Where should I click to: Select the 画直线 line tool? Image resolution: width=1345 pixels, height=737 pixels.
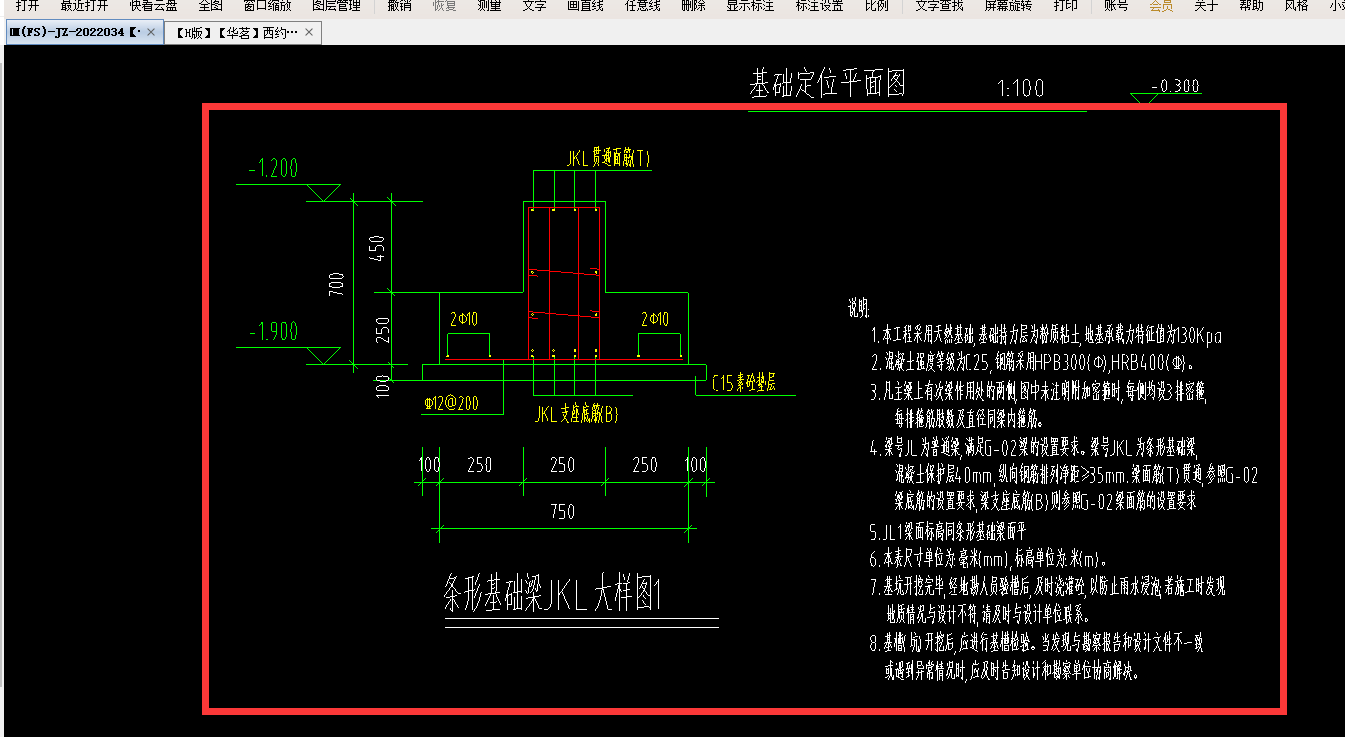(585, 6)
